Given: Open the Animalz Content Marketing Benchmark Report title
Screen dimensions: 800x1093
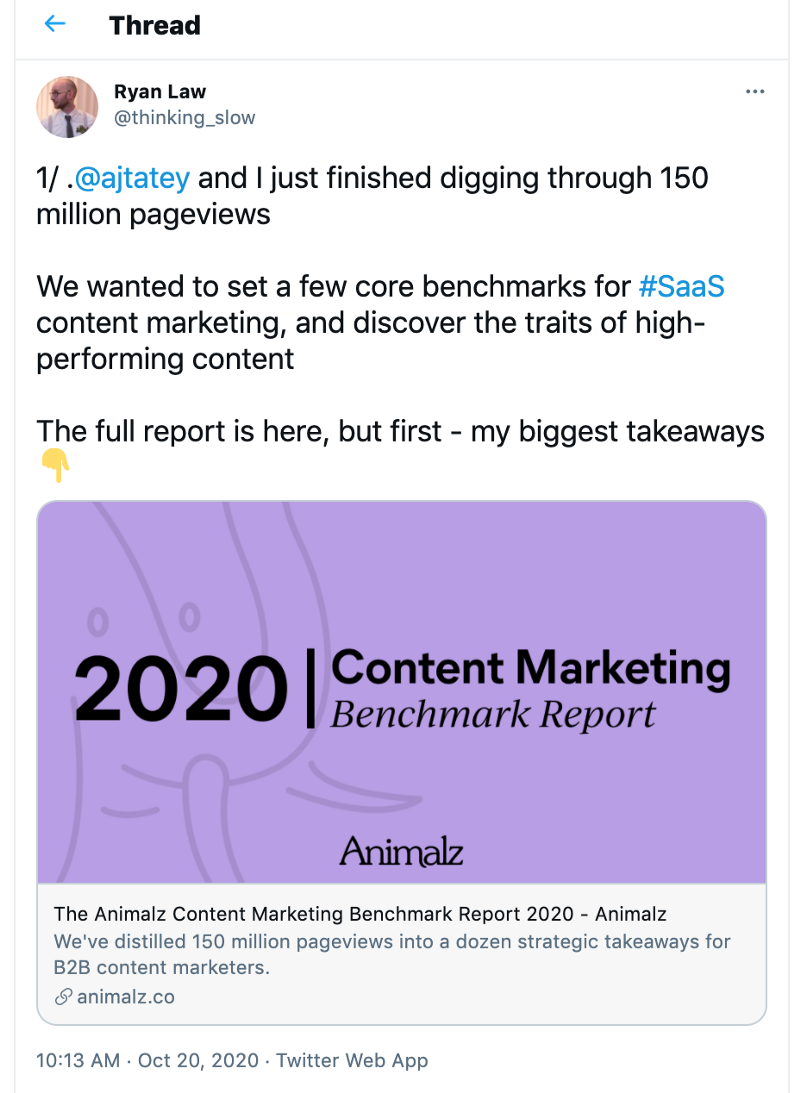Looking at the screenshot, I should [360, 914].
